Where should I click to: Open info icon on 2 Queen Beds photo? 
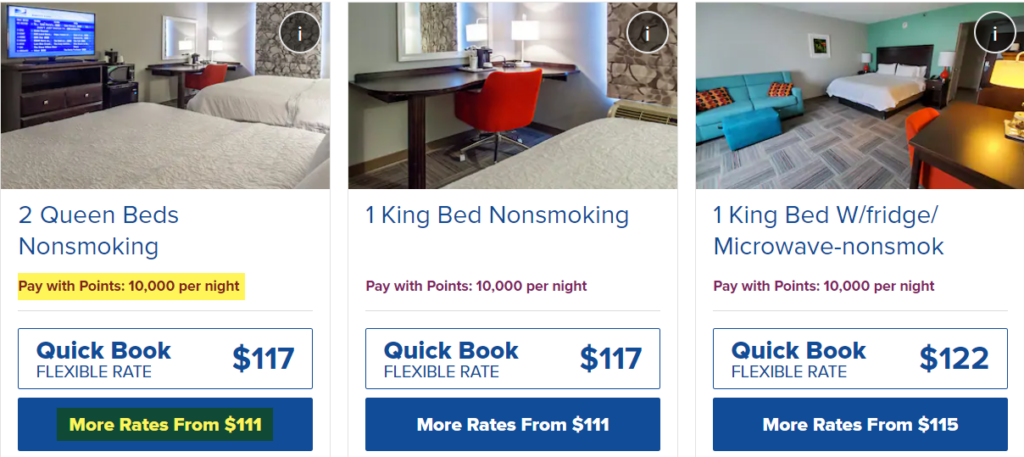300,33
